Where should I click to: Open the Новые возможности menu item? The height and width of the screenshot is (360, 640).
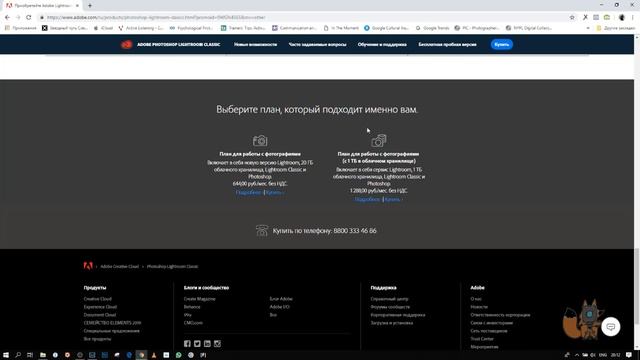[256, 44]
